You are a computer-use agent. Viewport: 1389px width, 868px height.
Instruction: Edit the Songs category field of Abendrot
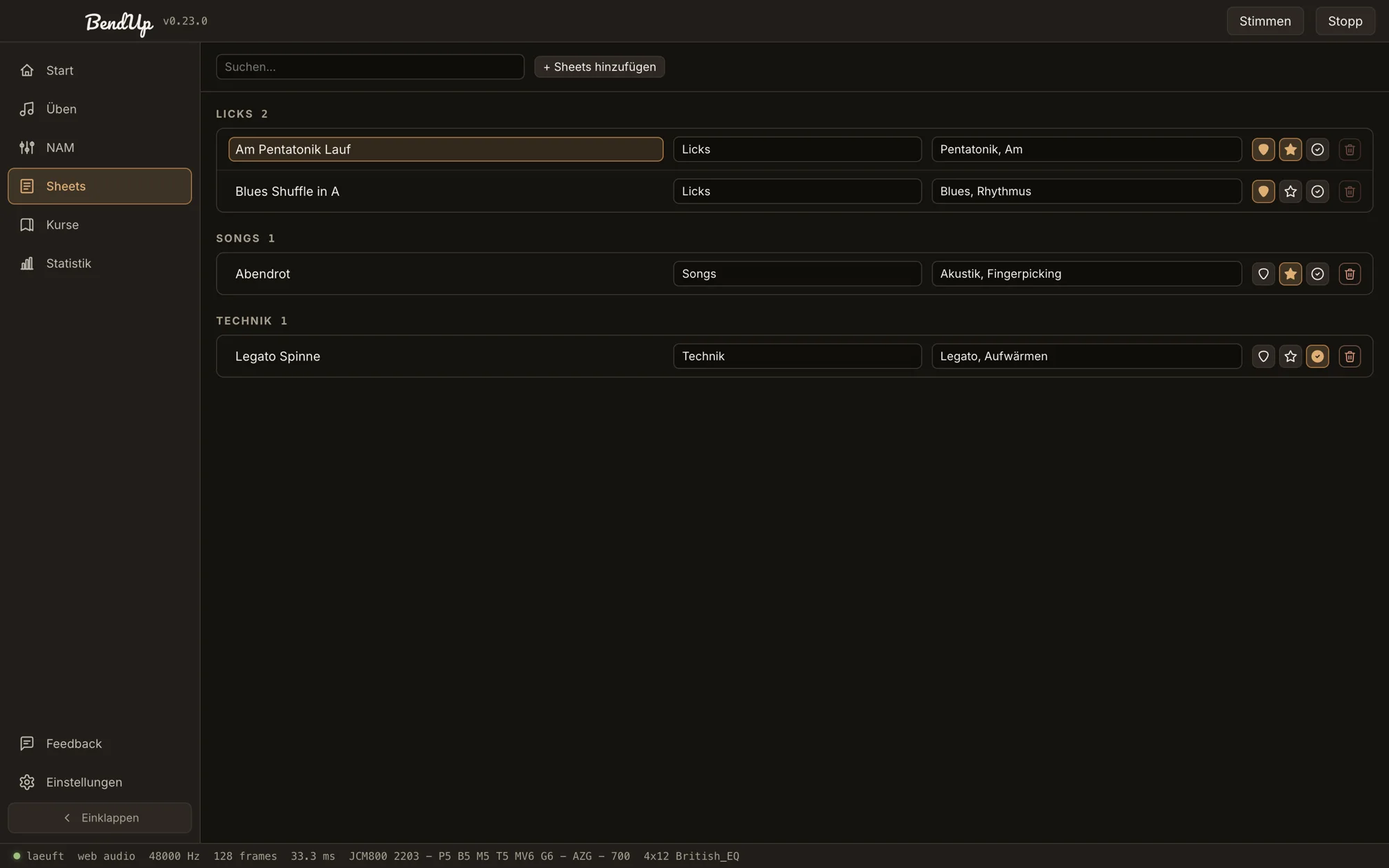pos(797,274)
